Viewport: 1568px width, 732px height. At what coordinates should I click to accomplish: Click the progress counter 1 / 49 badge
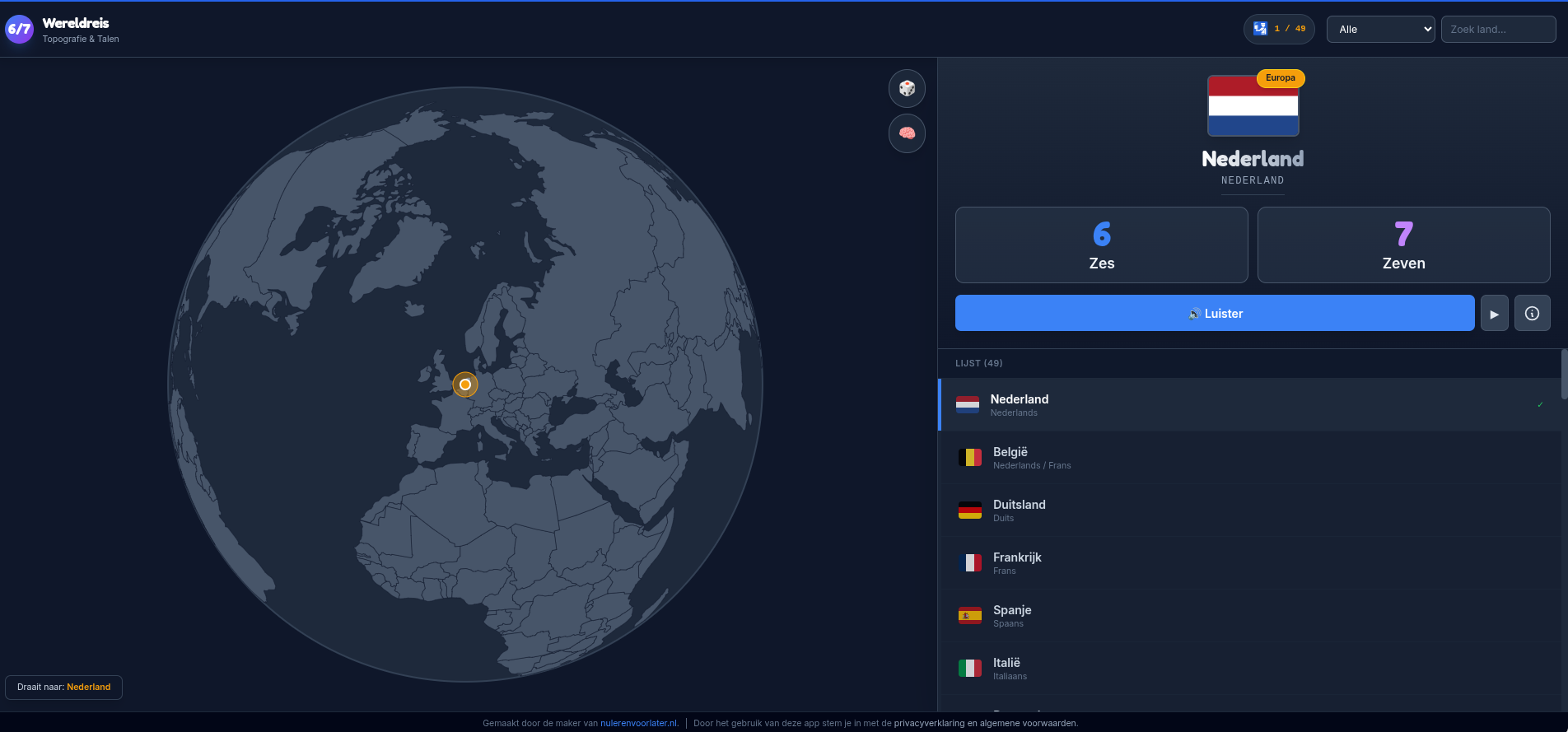tap(1279, 29)
